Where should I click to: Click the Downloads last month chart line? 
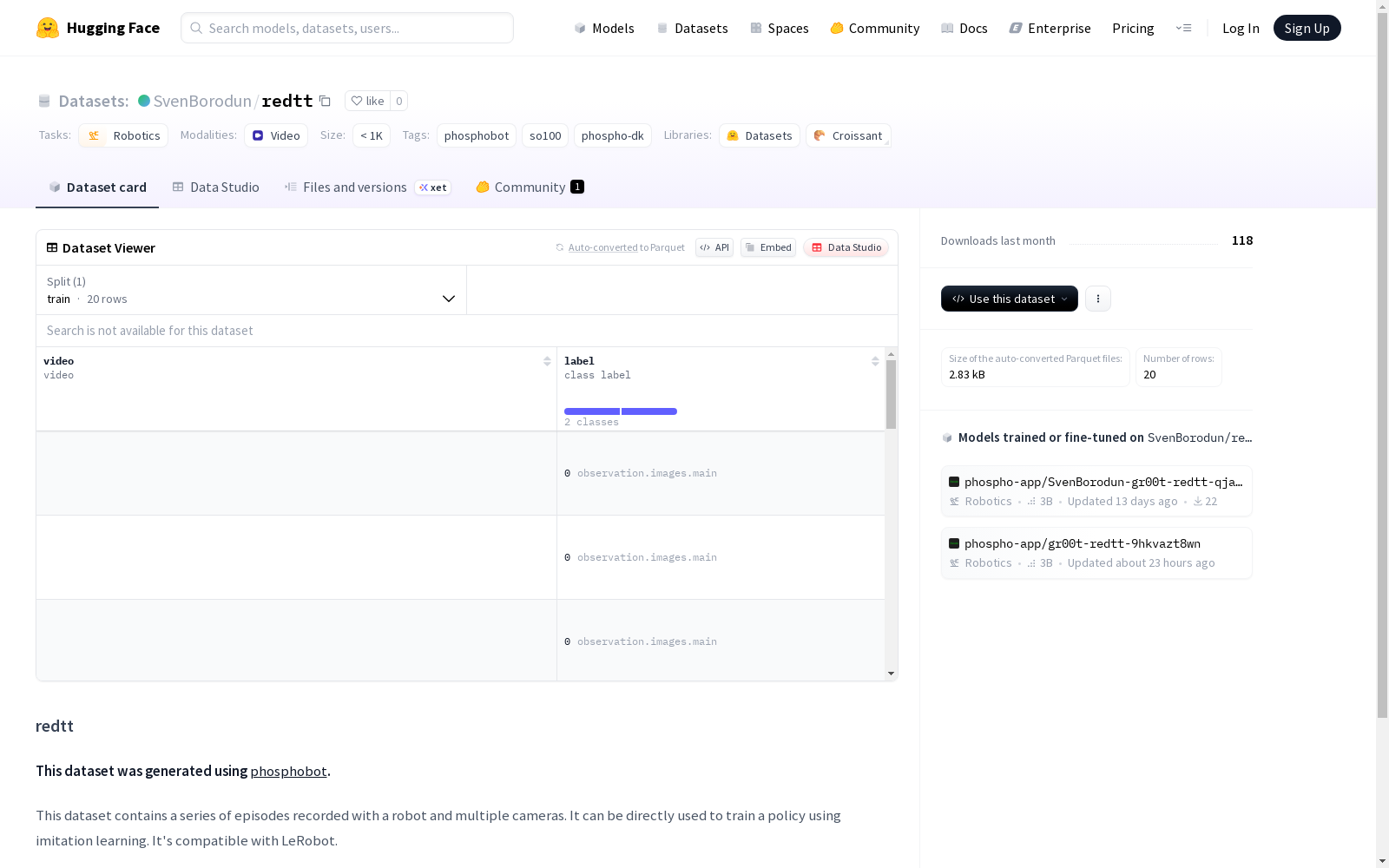(x=1143, y=243)
